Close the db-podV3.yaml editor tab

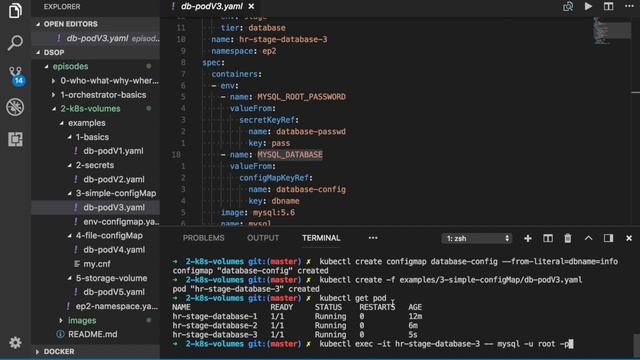tap(251, 7)
